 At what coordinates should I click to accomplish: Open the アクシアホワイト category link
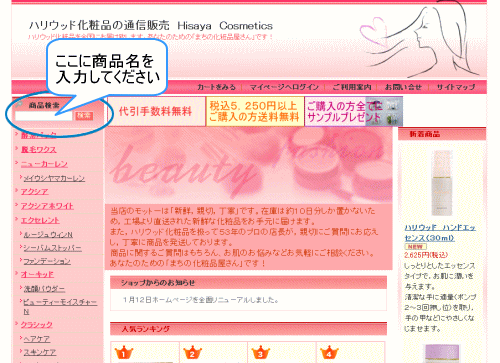(47, 206)
